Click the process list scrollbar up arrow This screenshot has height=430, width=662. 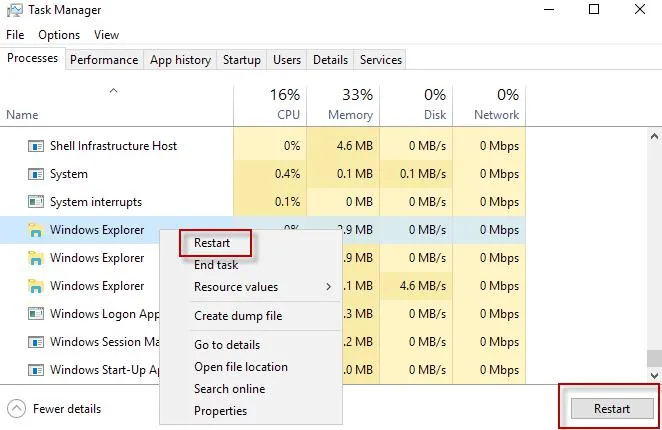tap(654, 136)
